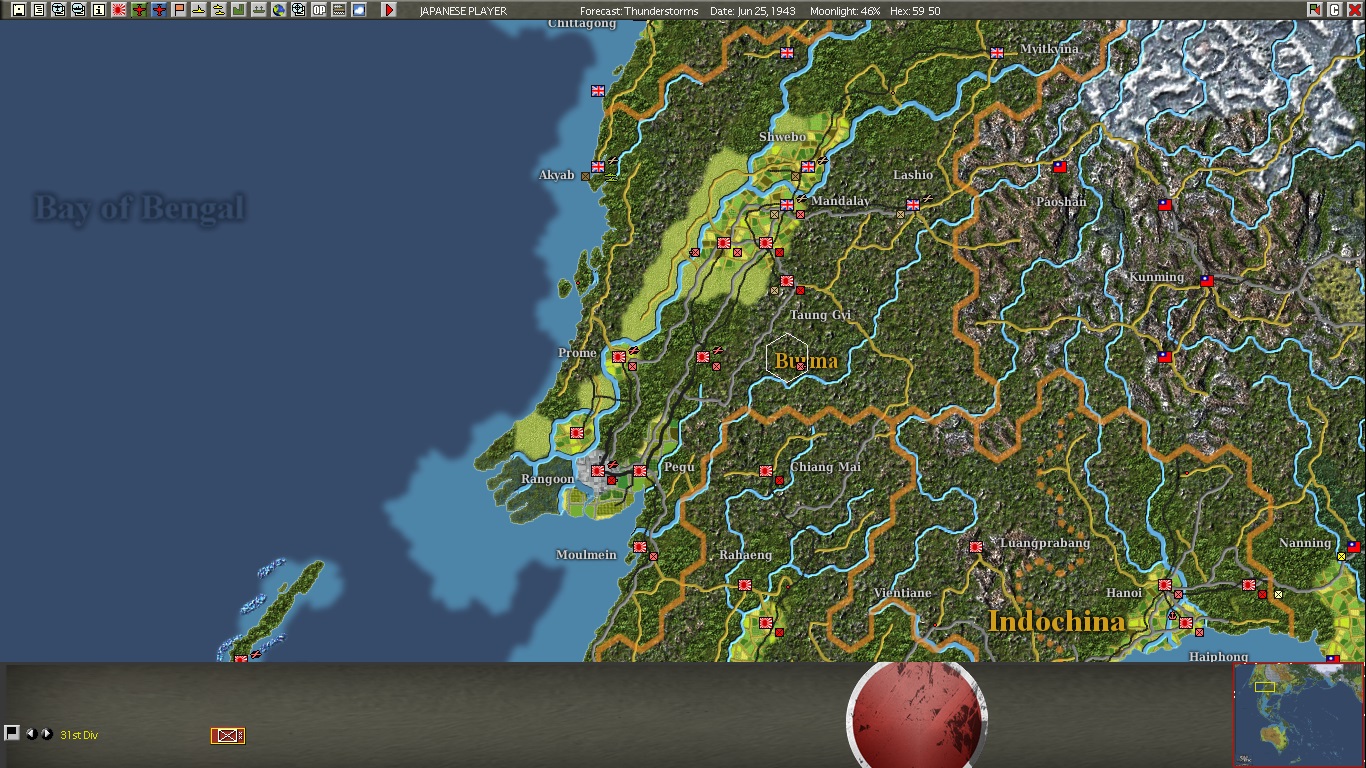
Task: Select the British flag unit at Akyab
Action: click(x=598, y=167)
